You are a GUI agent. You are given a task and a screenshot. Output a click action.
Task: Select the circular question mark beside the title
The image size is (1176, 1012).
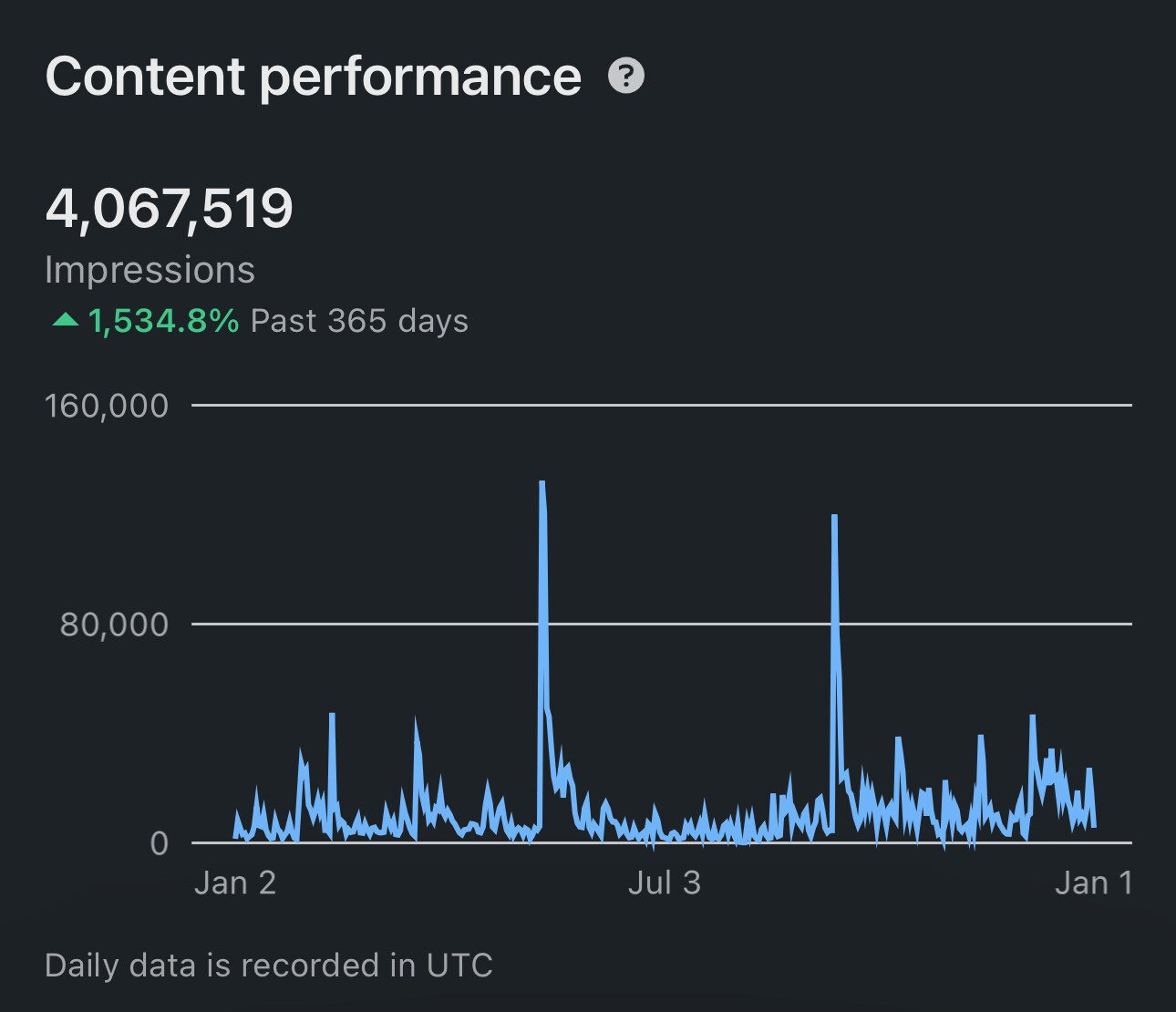point(625,75)
